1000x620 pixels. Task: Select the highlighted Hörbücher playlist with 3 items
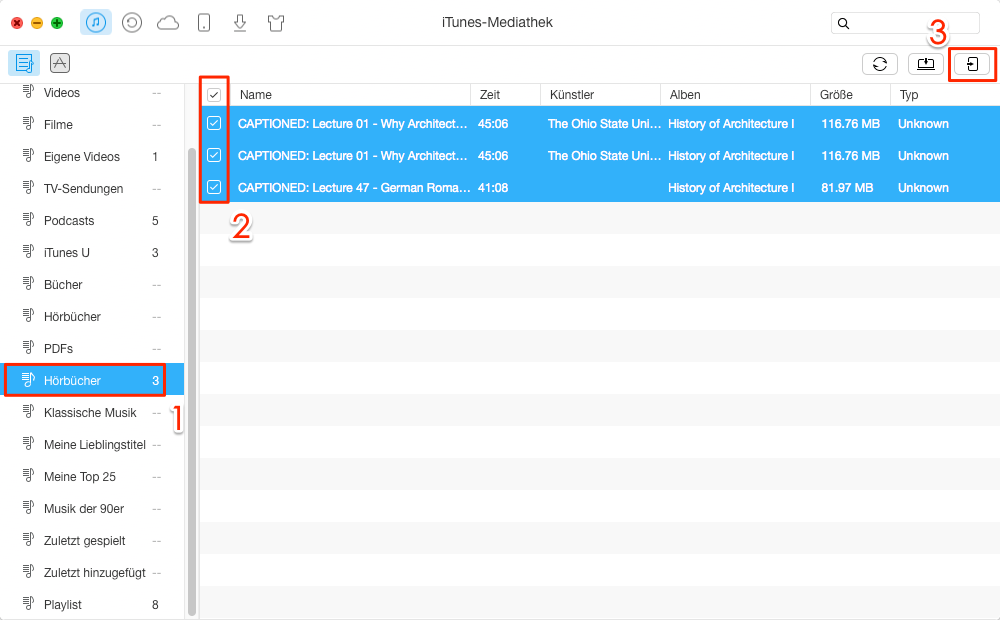coord(92,380)
